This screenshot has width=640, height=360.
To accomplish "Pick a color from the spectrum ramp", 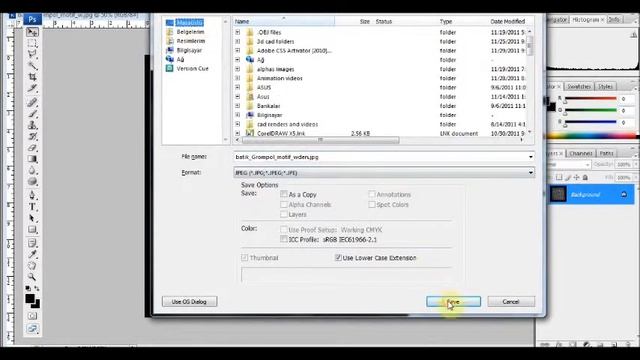I will pos(592,136).
